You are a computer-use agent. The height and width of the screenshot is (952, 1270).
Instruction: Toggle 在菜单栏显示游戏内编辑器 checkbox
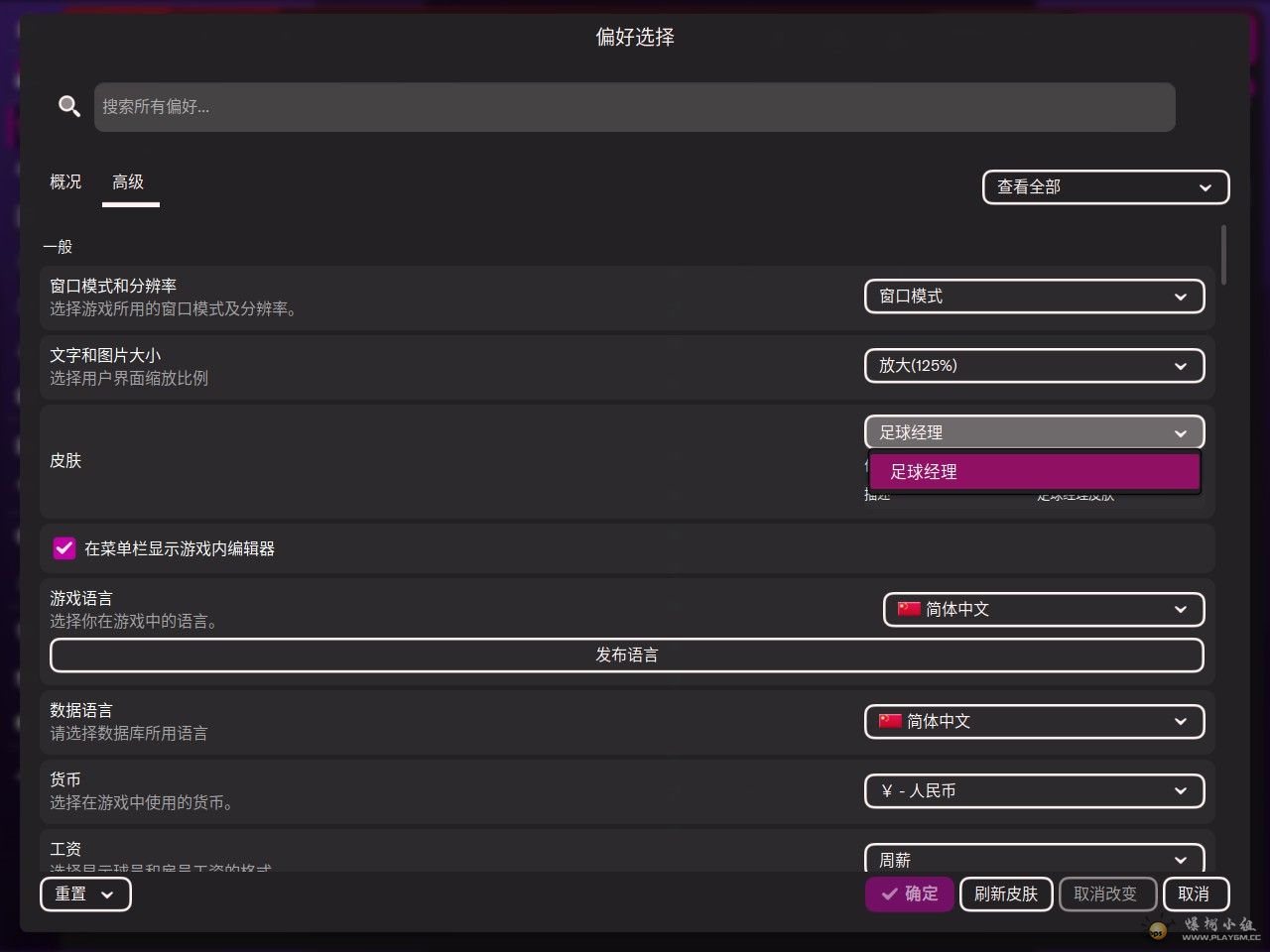click(64, 548)
